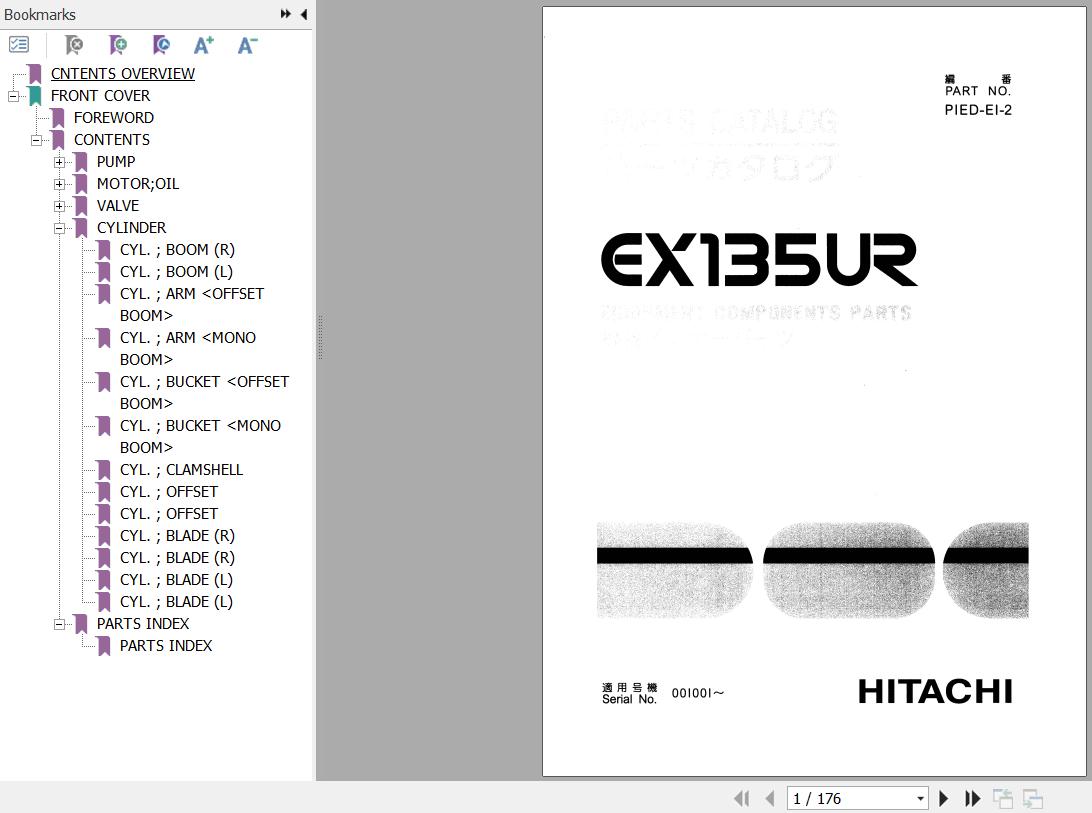Image resolution: width=1092 pixels, height=813 pixels.
Task: Expand the VALVE bookmark branch
Action: click(59, 206)
